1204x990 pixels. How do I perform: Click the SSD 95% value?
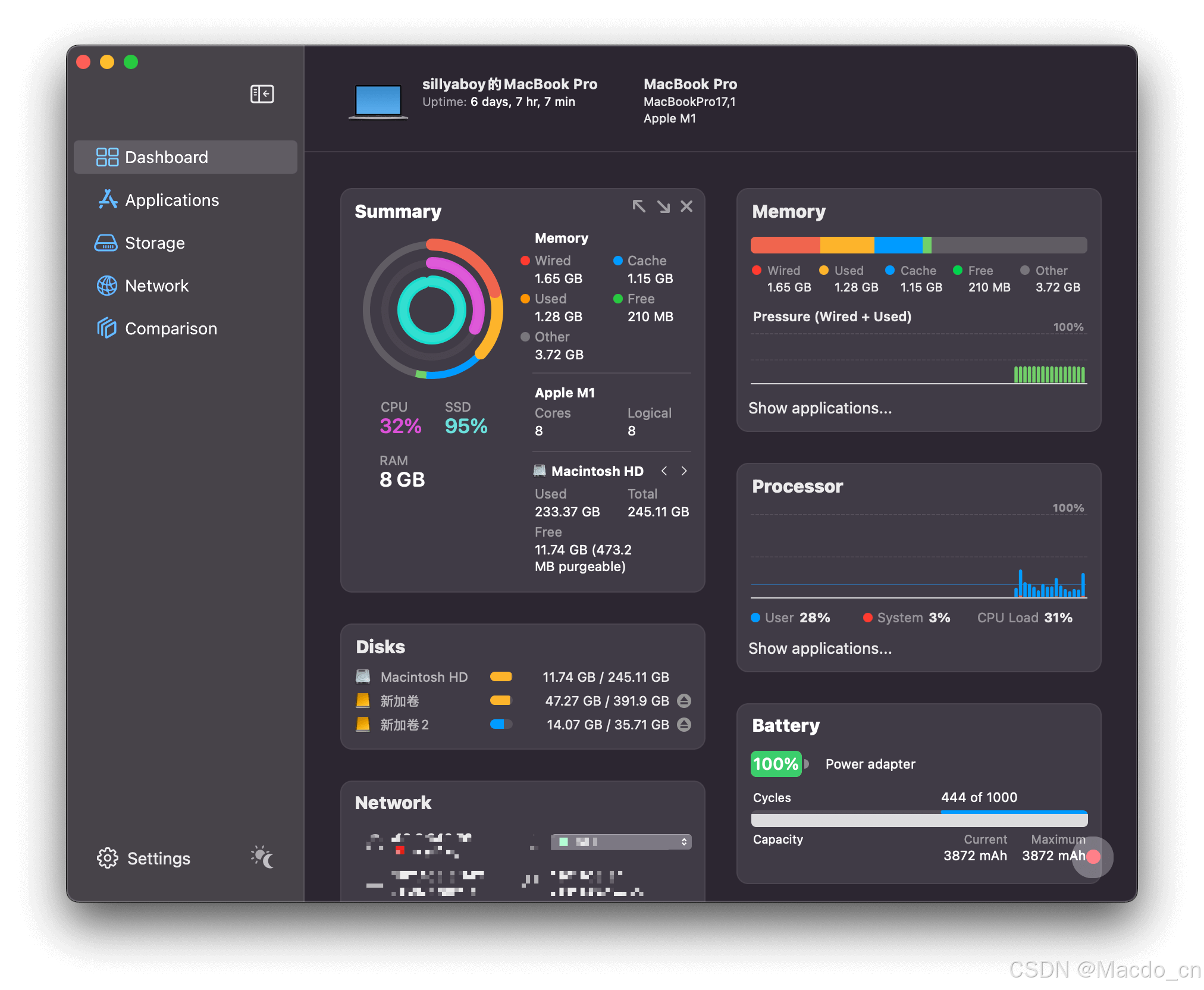click(466, 426)
